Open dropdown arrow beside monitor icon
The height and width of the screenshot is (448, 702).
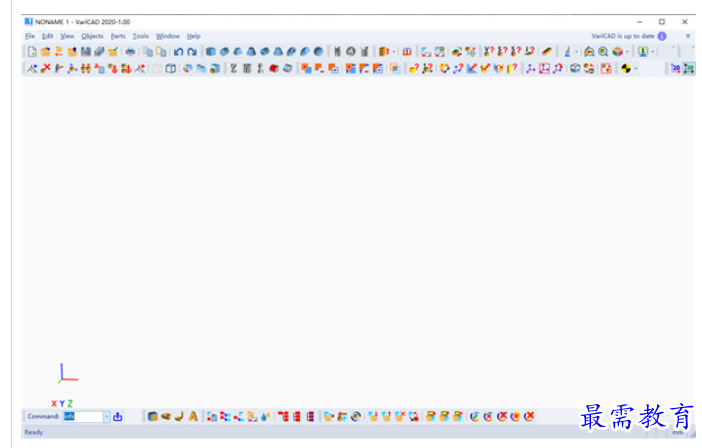(653, 52)
